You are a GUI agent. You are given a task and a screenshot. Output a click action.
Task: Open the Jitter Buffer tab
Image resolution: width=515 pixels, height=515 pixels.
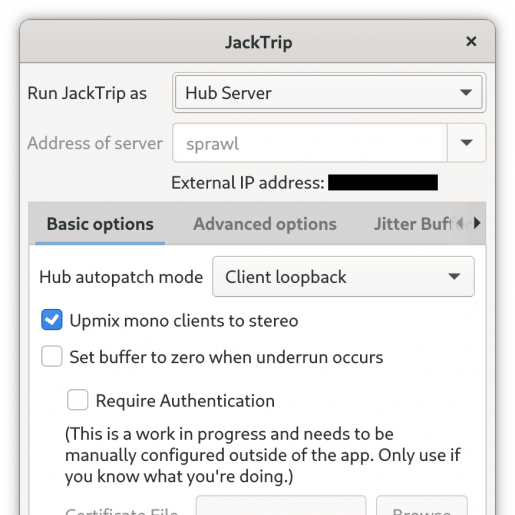412,224
